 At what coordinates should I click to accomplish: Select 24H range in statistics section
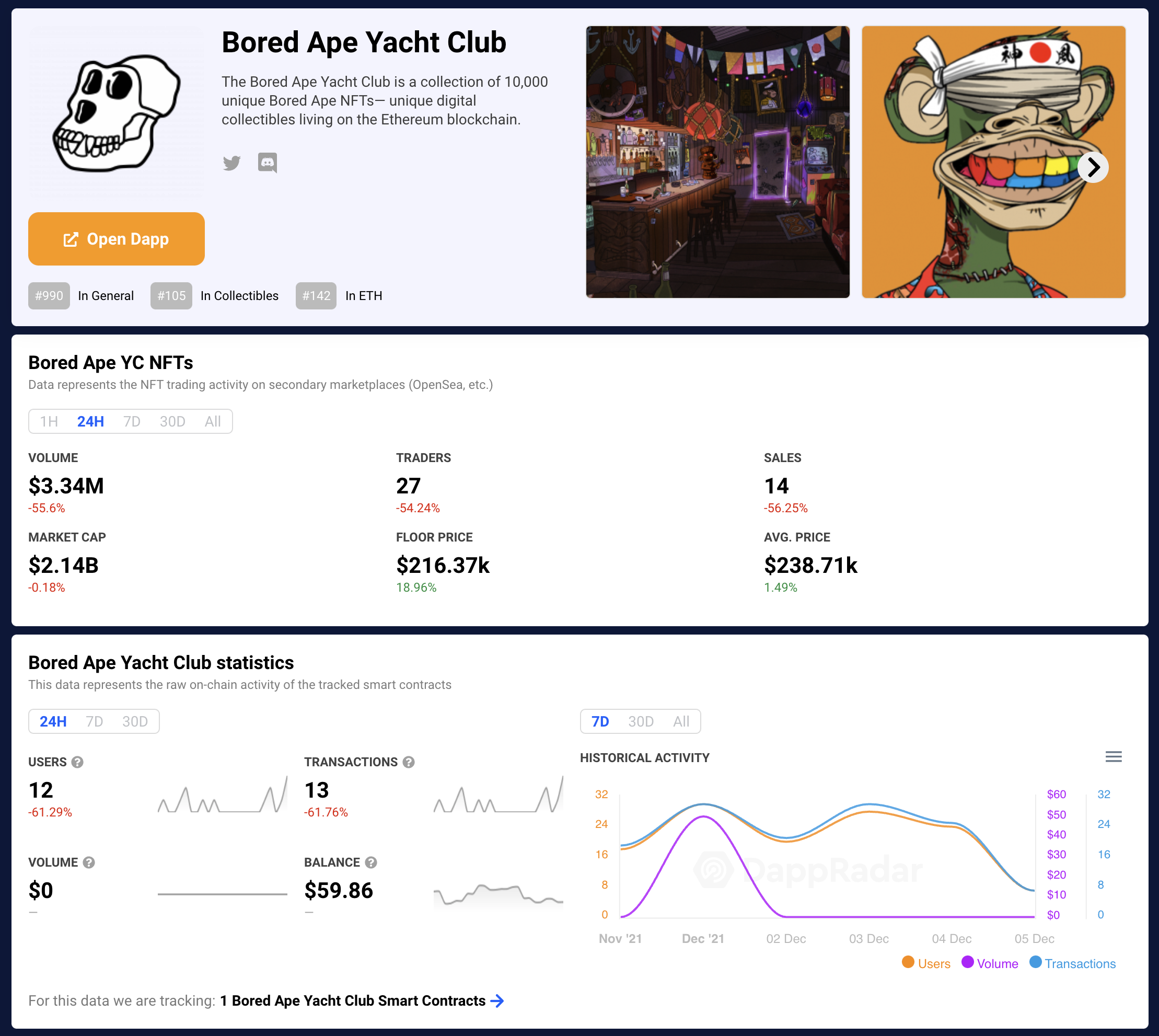point(53,721)
